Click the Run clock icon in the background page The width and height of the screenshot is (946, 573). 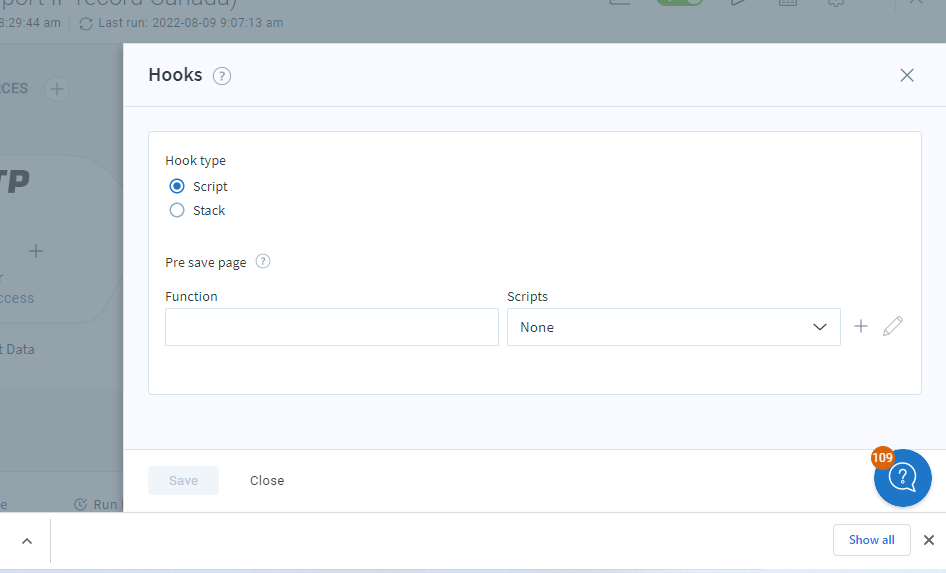[x=80, y=504]
